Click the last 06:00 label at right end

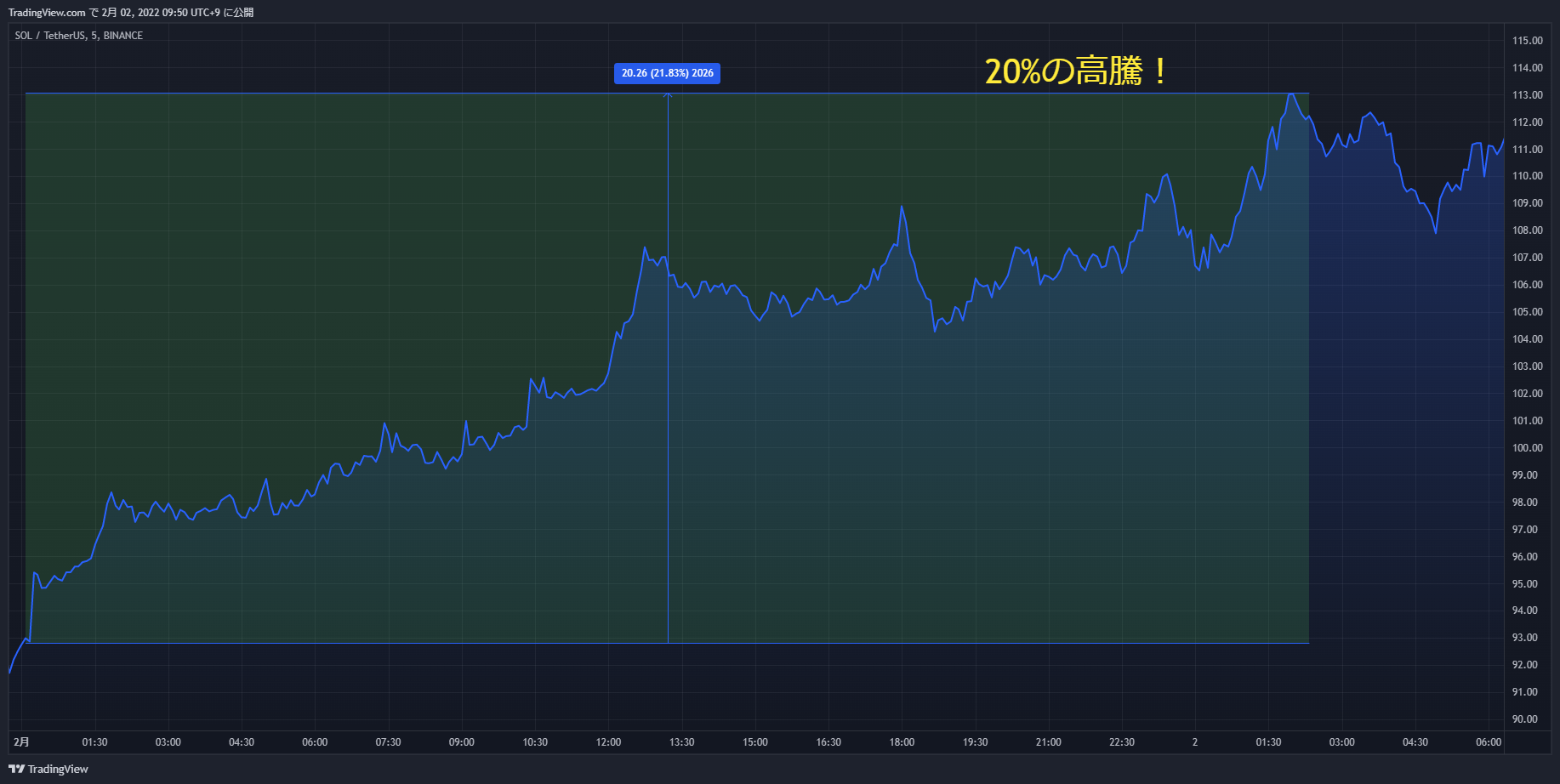[x=1489, y=742]
